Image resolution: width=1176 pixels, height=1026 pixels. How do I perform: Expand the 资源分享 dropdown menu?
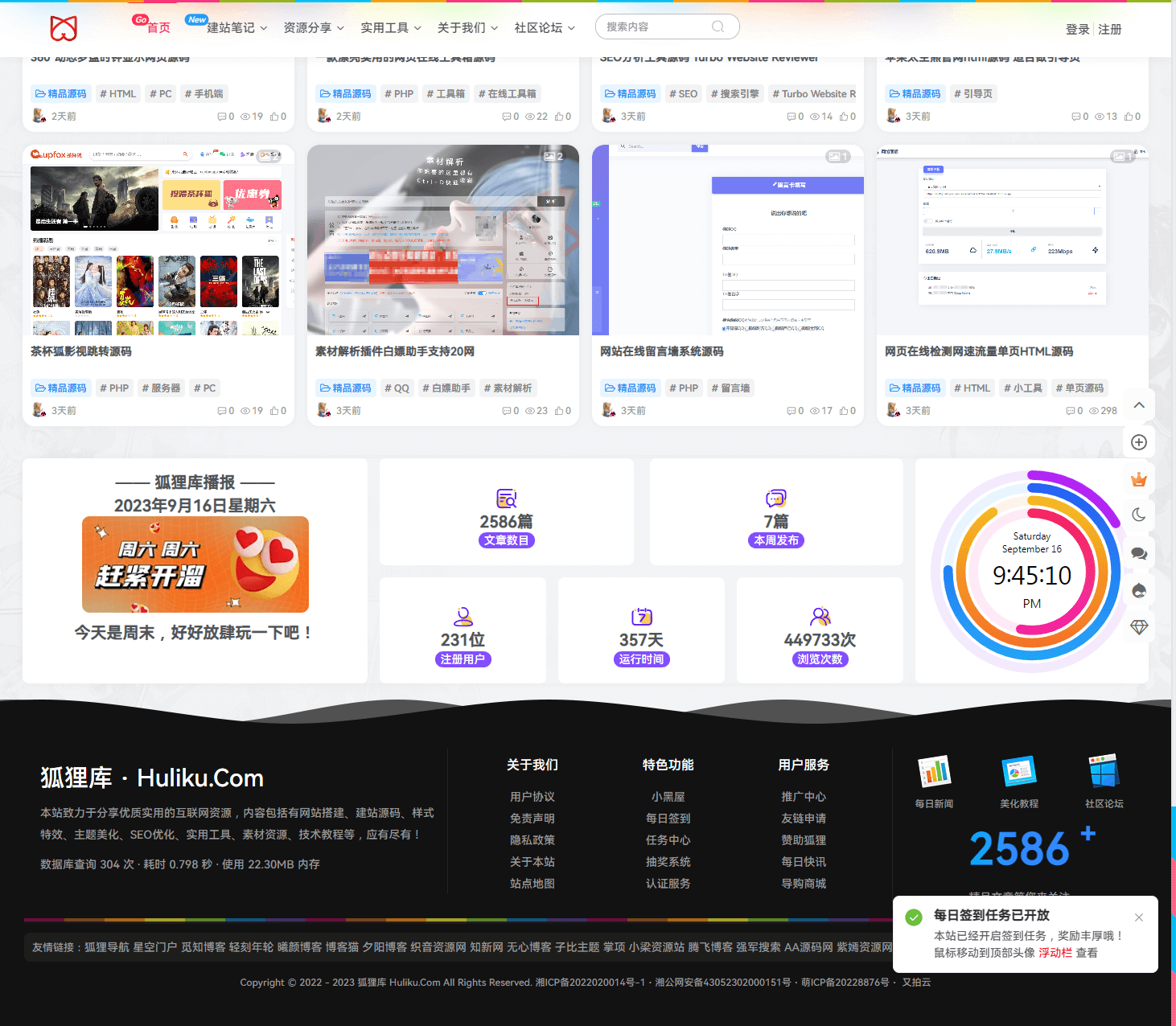pos(314,28)
